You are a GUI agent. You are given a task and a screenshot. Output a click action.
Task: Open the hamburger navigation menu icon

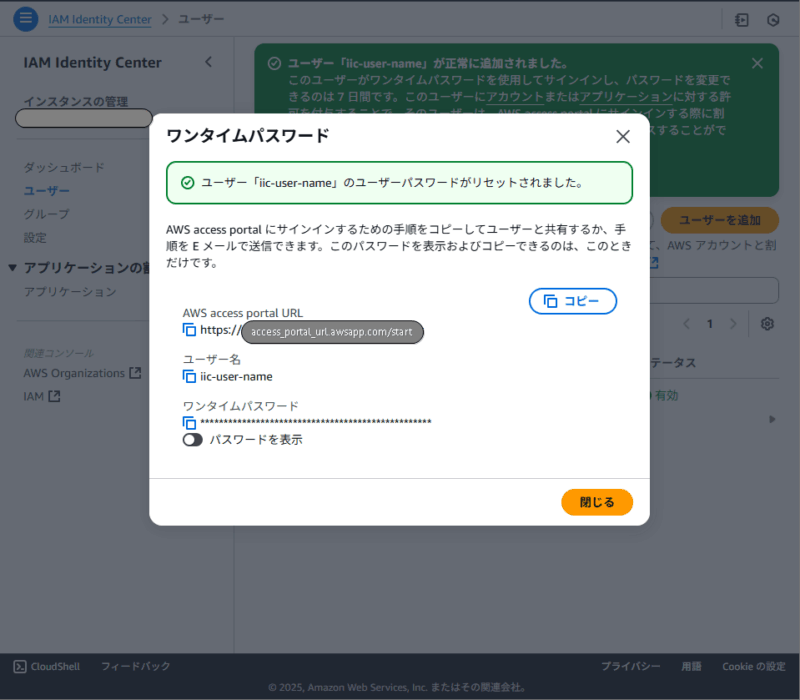26,19
